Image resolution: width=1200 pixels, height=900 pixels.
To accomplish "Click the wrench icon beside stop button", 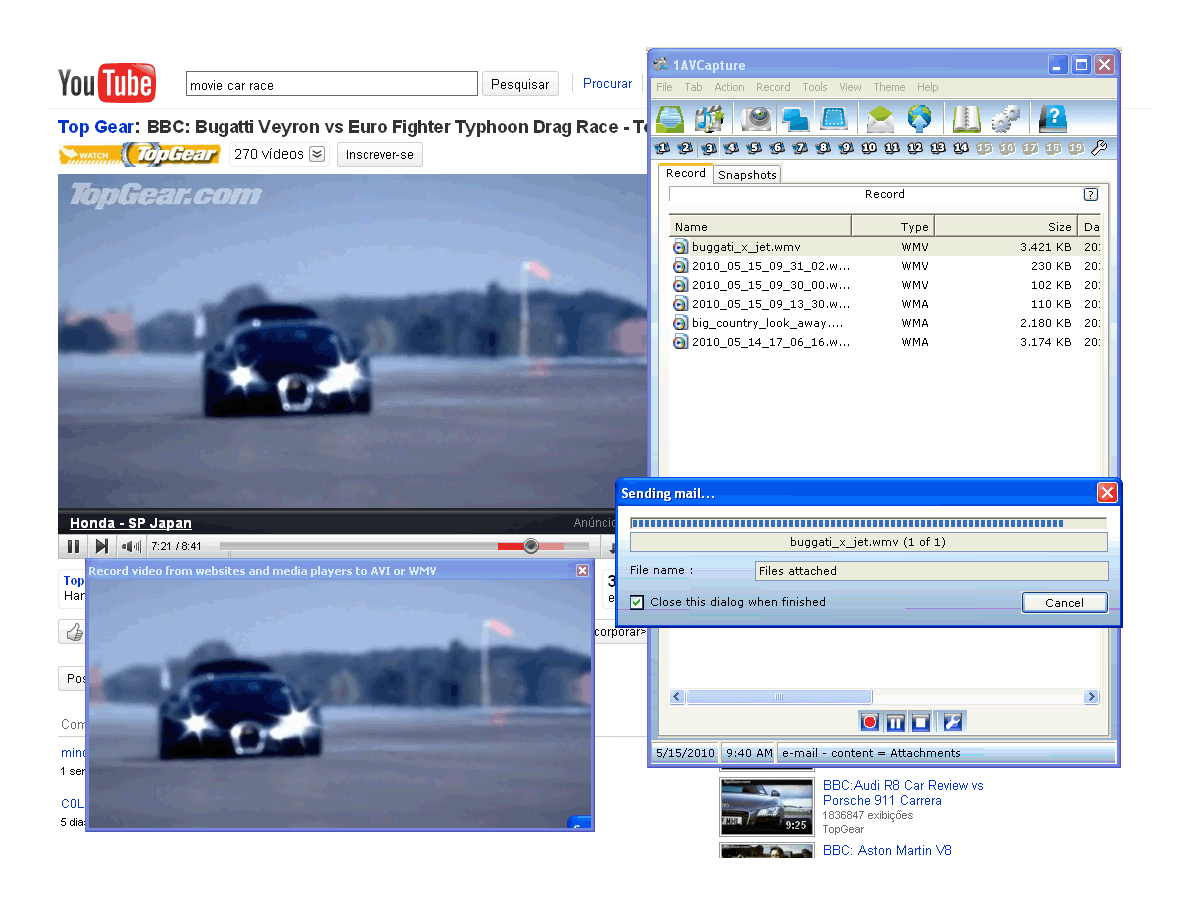I will pos(953,722).
